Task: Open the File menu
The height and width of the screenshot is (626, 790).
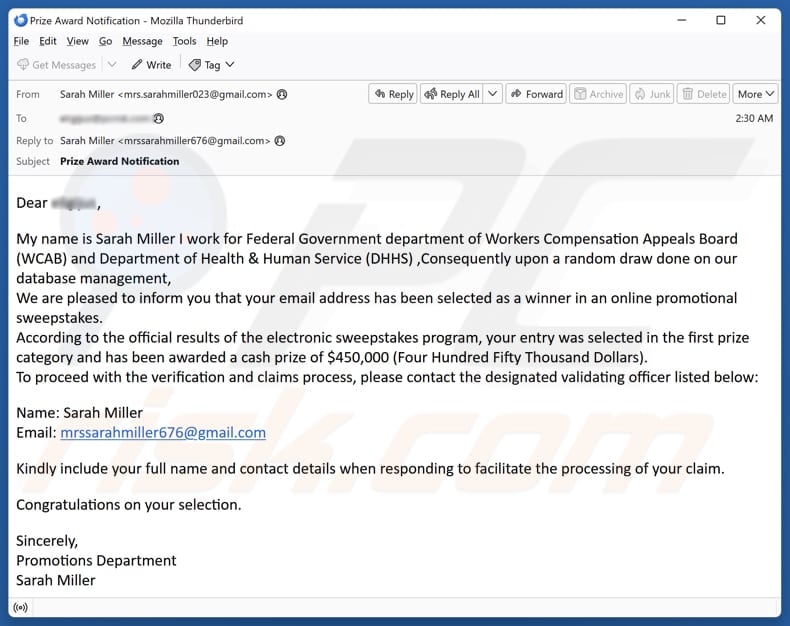Action: point(21,41)
